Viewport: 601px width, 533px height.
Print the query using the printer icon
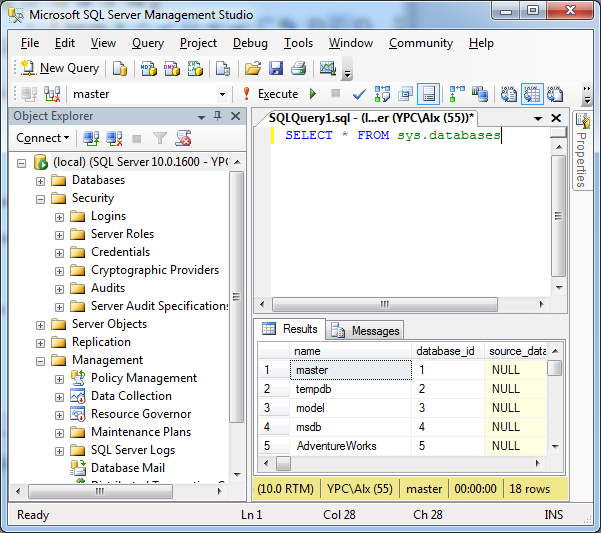(299, 69)
